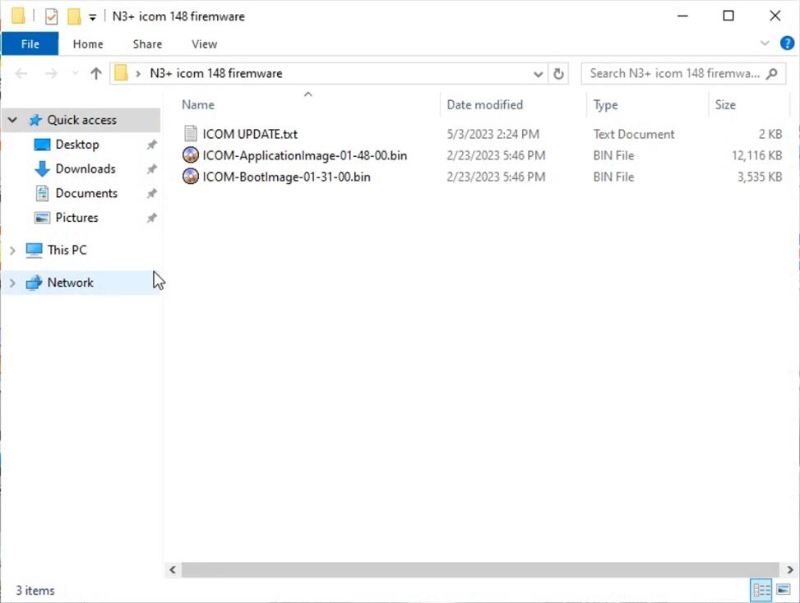This screenshot has width=800, height=603.
Task: Sort files by Date modified column
Action: (485, 105)
